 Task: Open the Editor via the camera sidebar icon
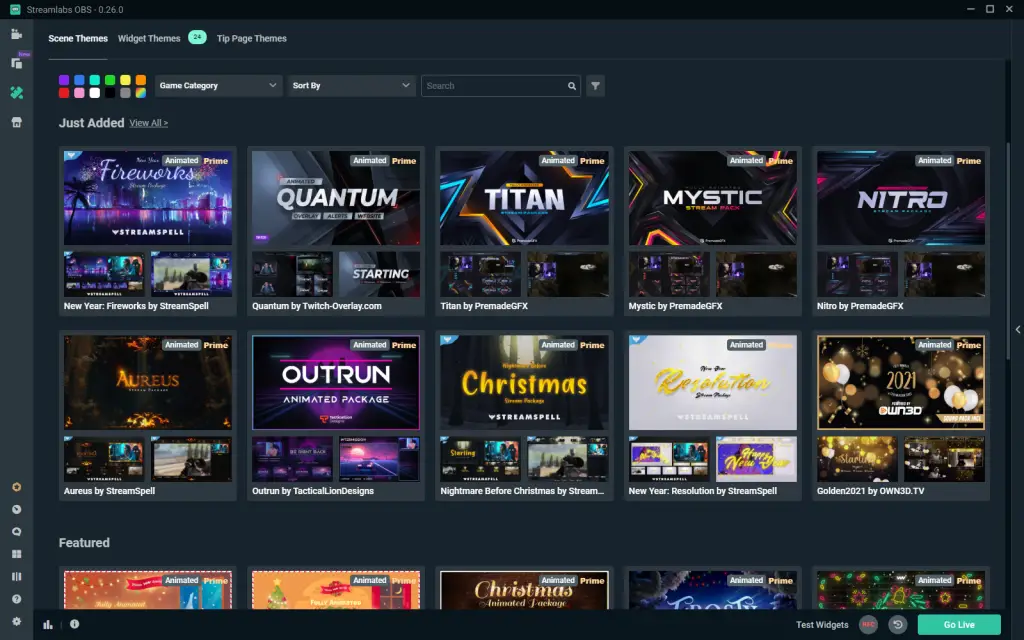(16, 34)
